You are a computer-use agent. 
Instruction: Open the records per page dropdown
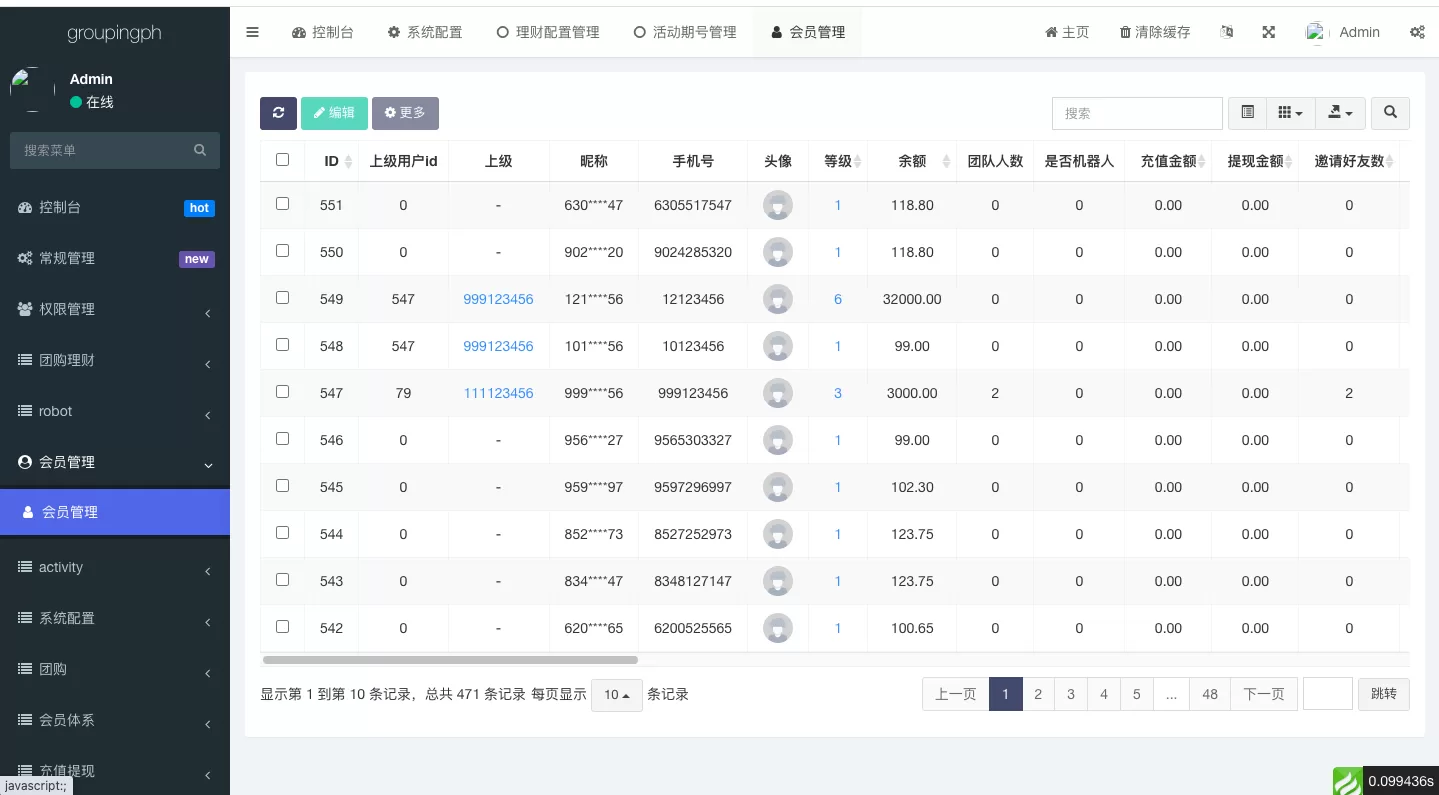coord(616,695)
